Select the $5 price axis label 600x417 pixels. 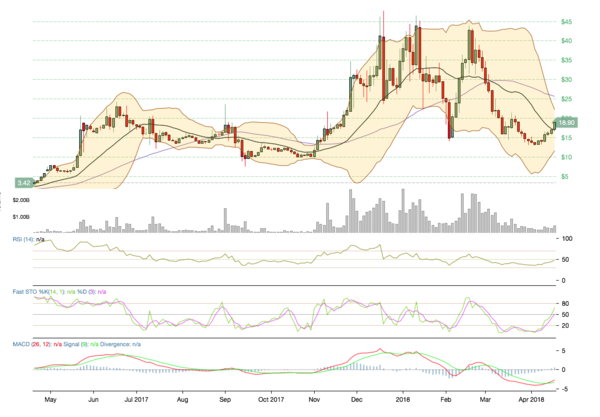tap(565, 177)
